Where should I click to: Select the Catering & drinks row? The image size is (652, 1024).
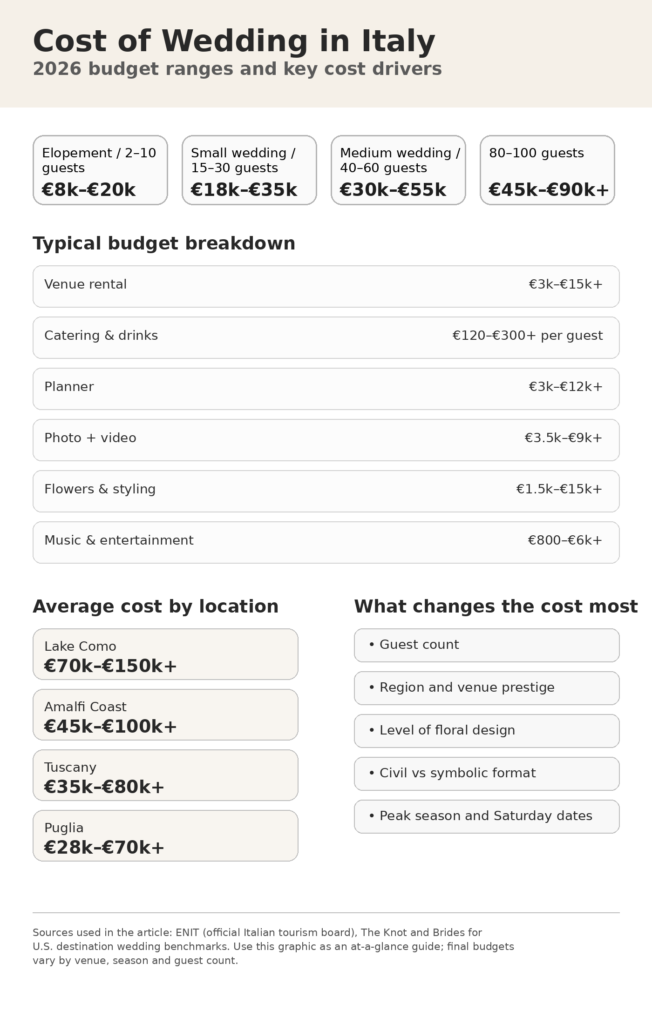[326, 337]
